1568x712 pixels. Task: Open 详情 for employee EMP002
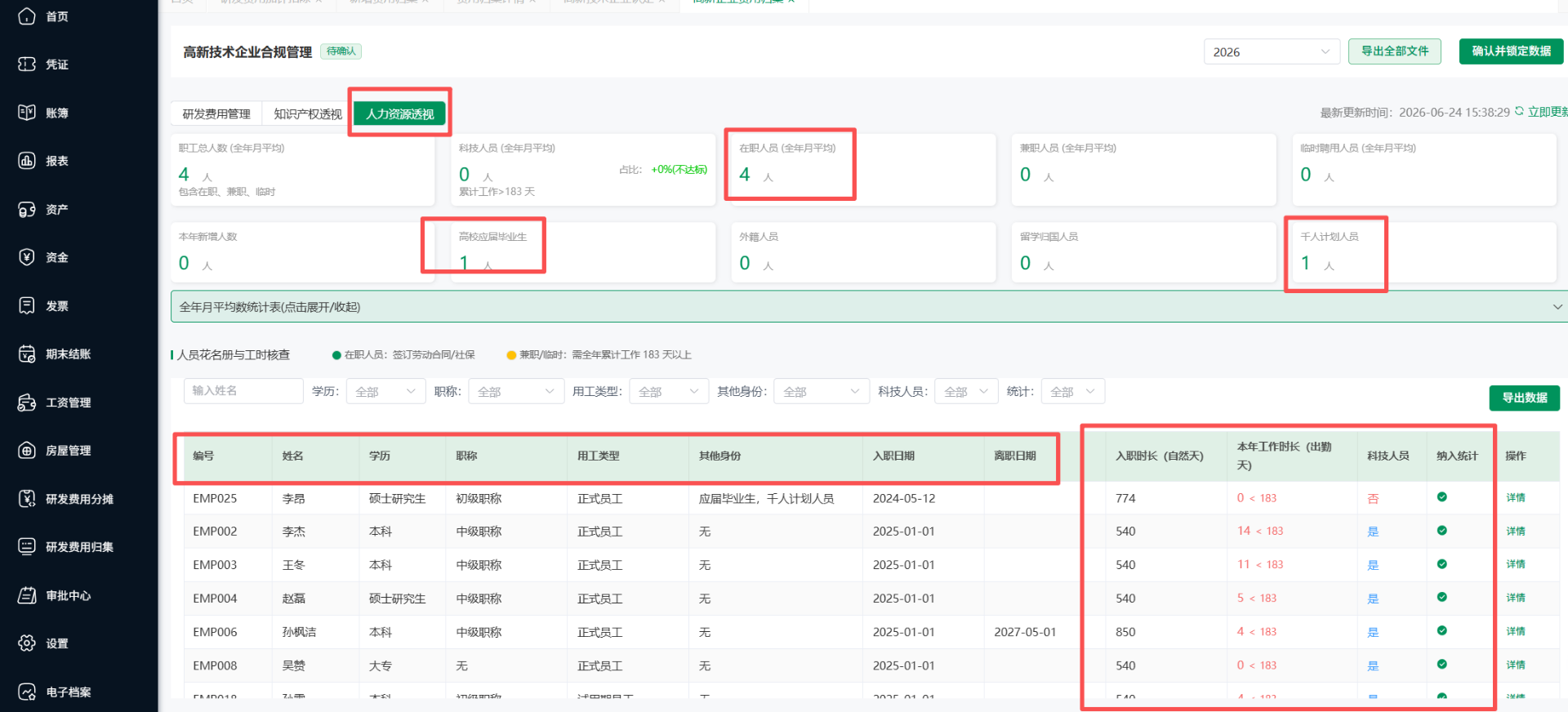[1516, 531]
